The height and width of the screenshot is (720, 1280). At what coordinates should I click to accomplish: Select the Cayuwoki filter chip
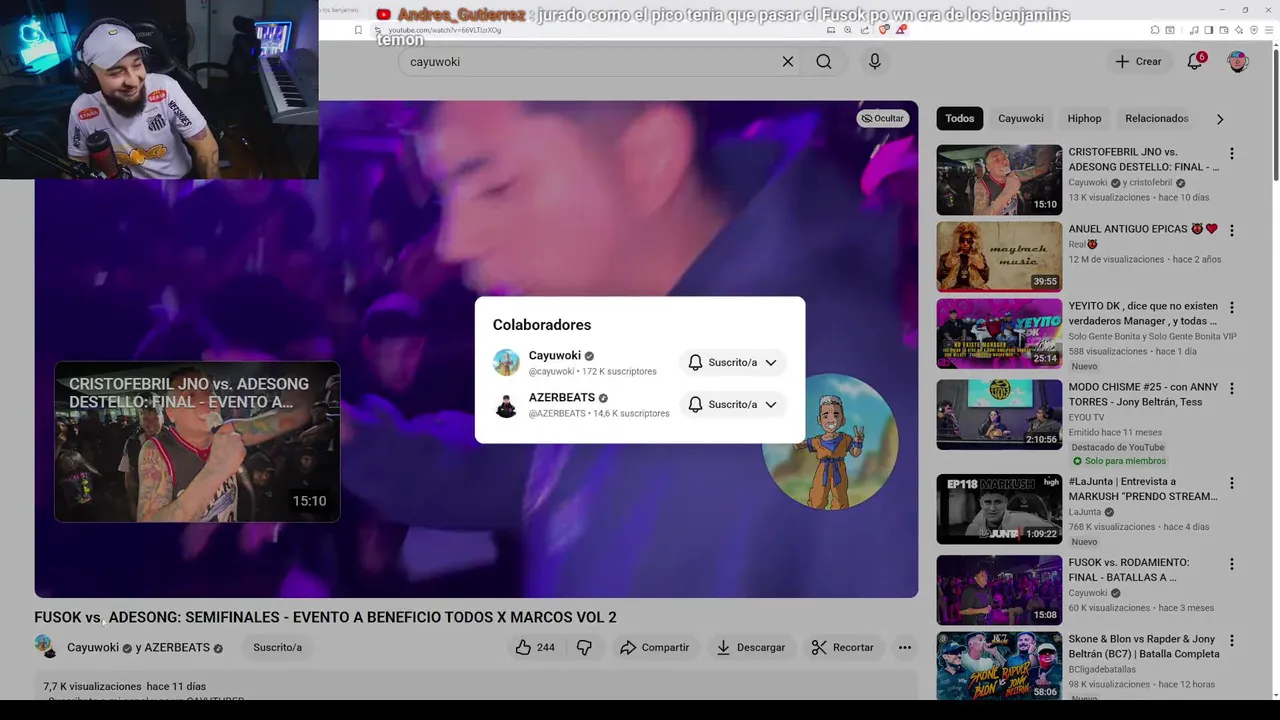[1020, 118]
